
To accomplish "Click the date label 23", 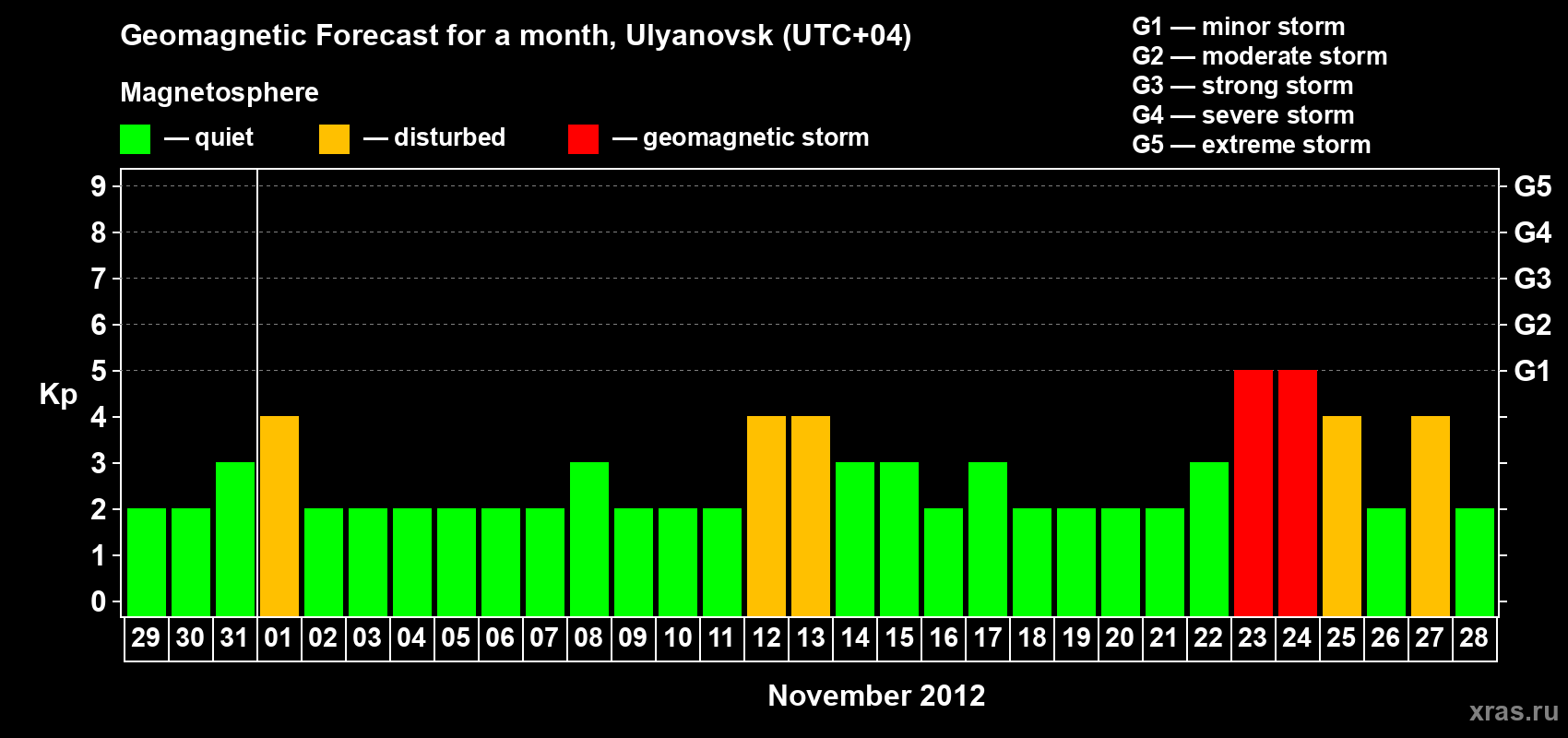I will click(x=1253, y=637).
